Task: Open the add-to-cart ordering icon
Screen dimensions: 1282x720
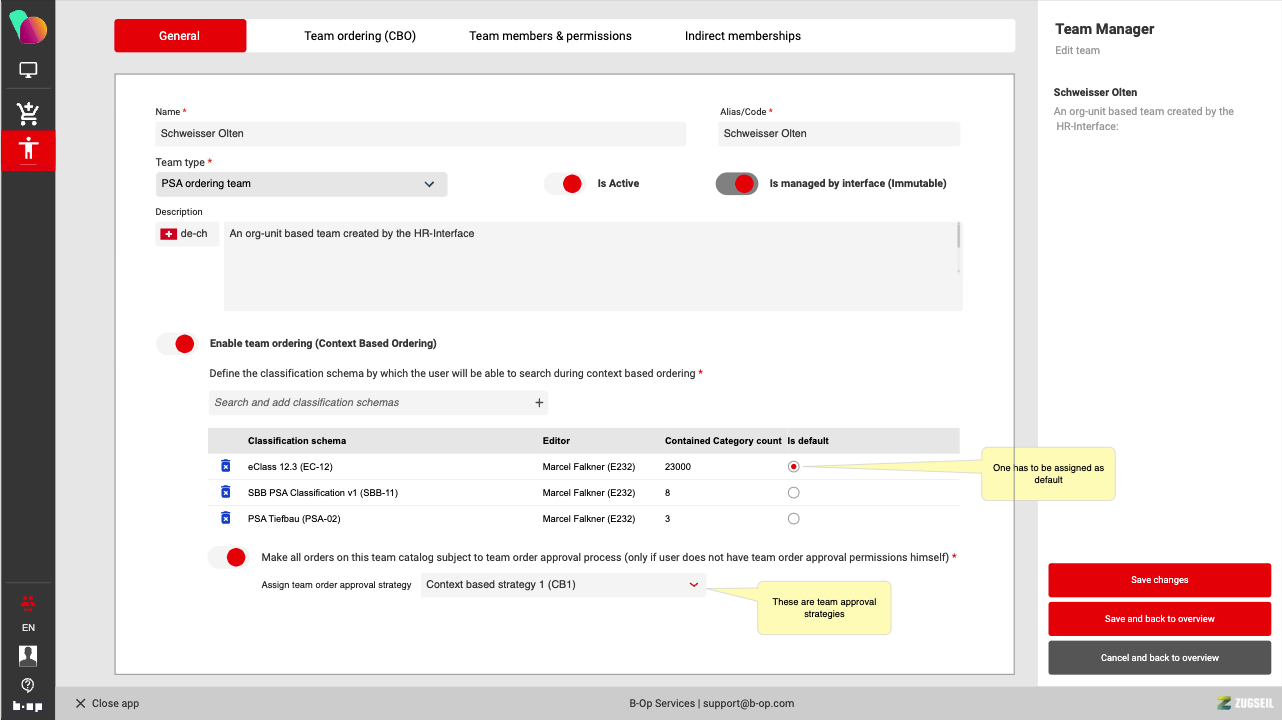Action: click(x=28, y=112)
